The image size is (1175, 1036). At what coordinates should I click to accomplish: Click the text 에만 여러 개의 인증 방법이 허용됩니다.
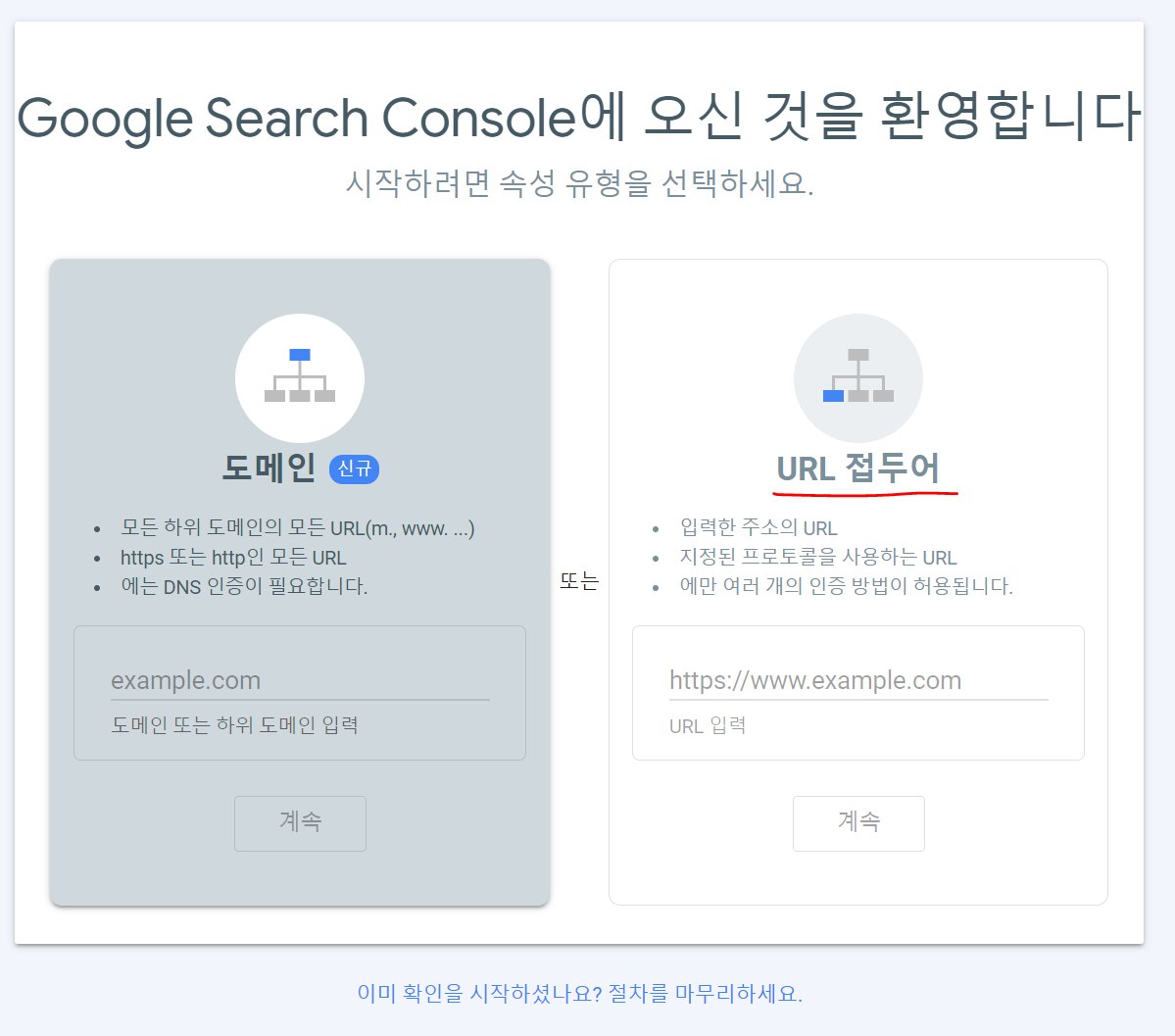(x=846, y=585)
